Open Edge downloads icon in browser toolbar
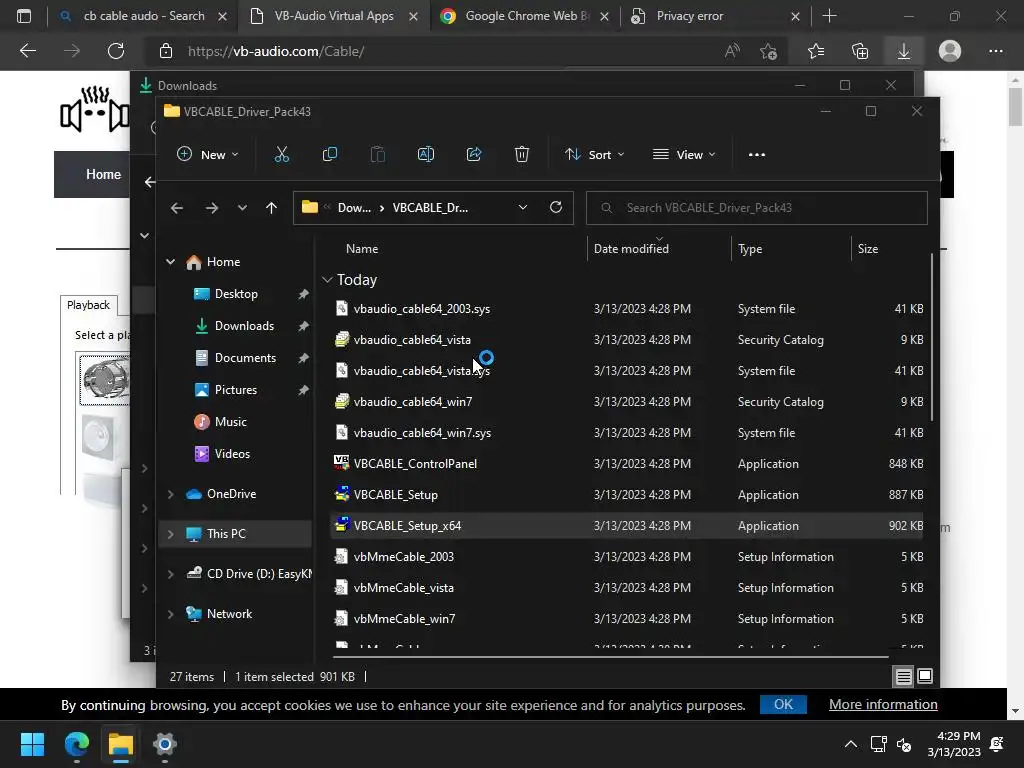This screenshot has height=768, width=1024. coord(904,51)
